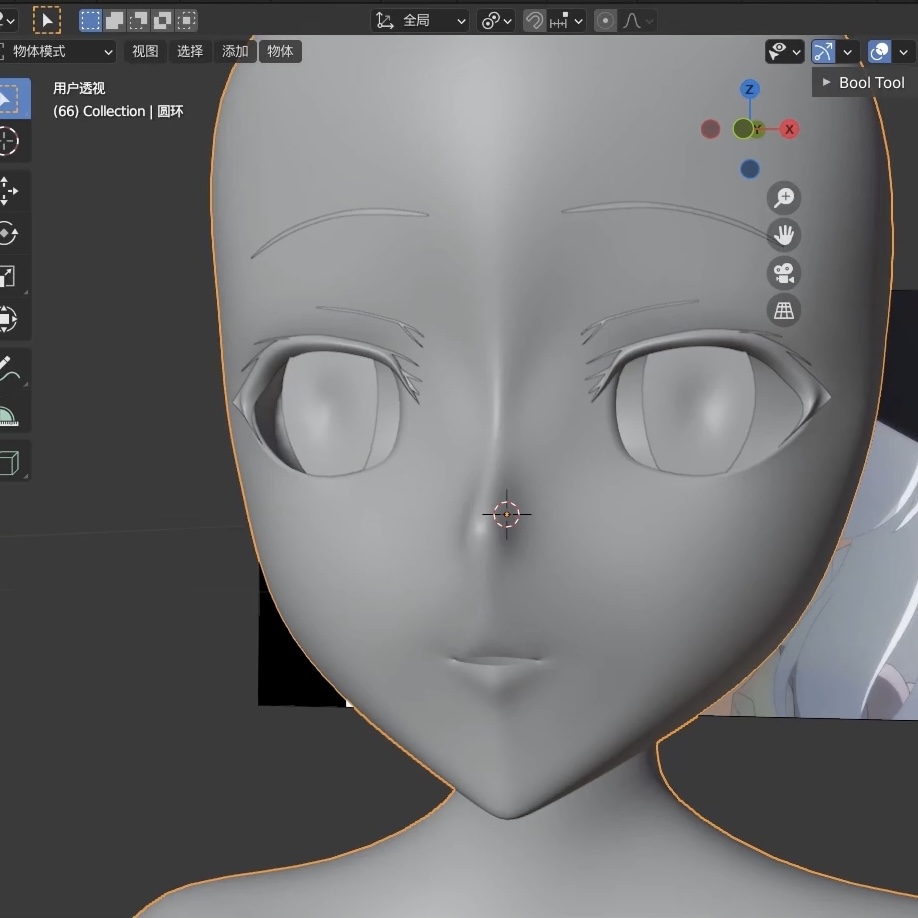The width and height of the screenshot is (918, 918).
Task: Choose the Invert selection mode icon
Action: (x=162, y=20)
